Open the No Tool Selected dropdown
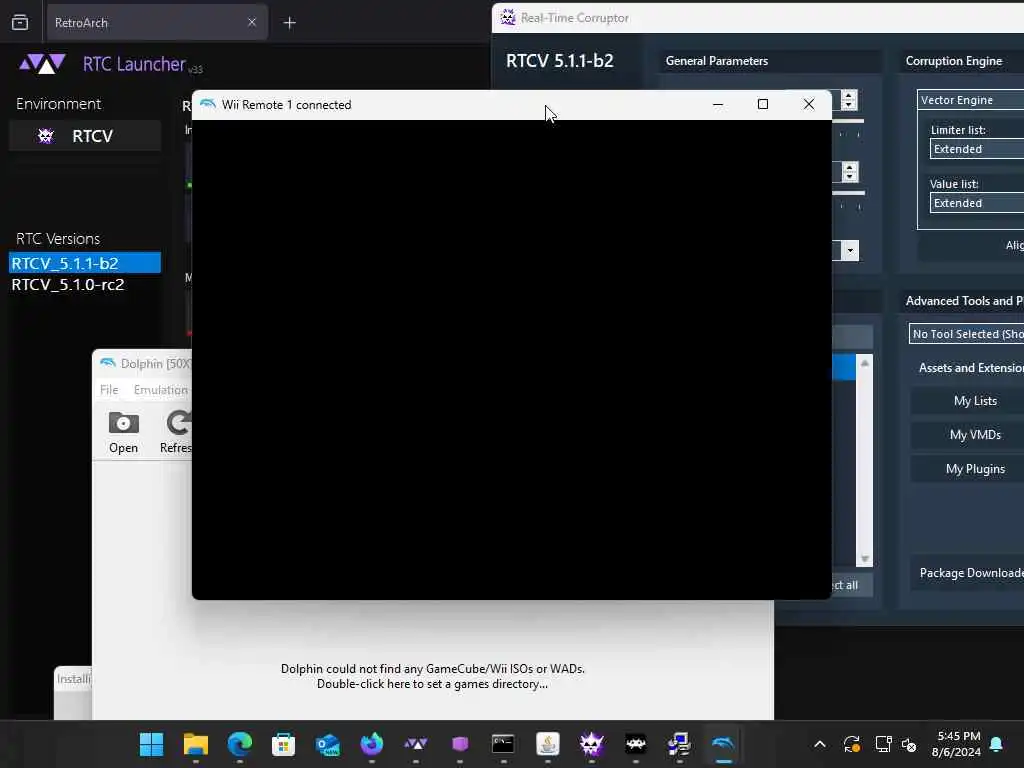 click(x=967, y=334)
